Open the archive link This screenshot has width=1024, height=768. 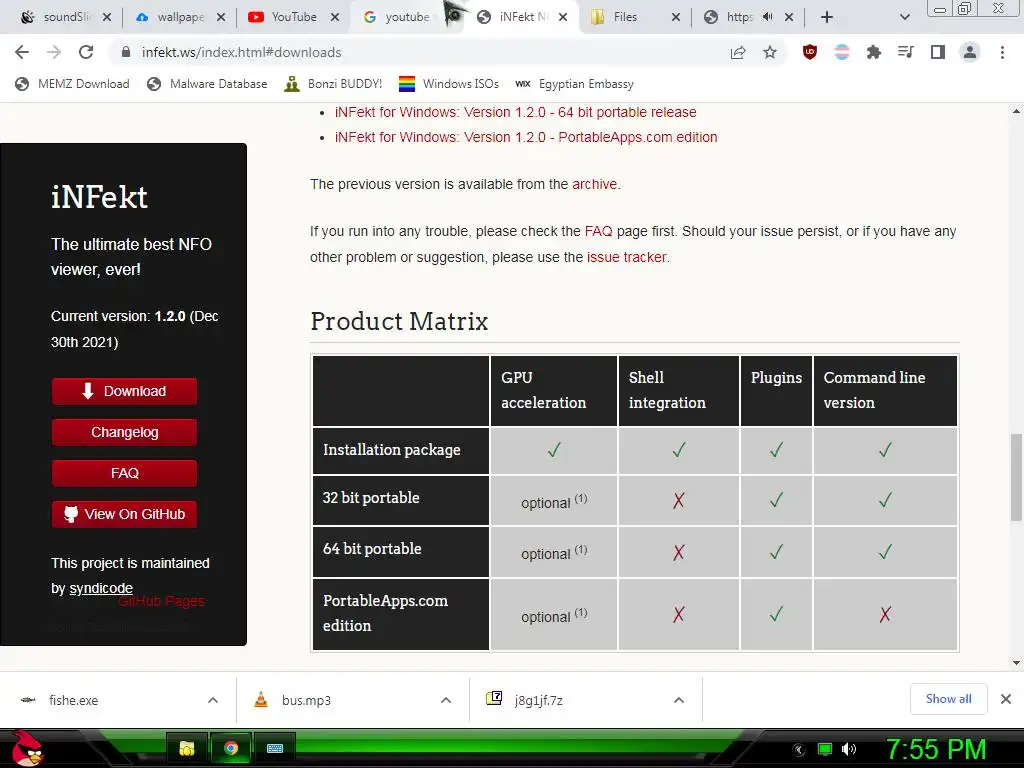click(x=594, y=184)
